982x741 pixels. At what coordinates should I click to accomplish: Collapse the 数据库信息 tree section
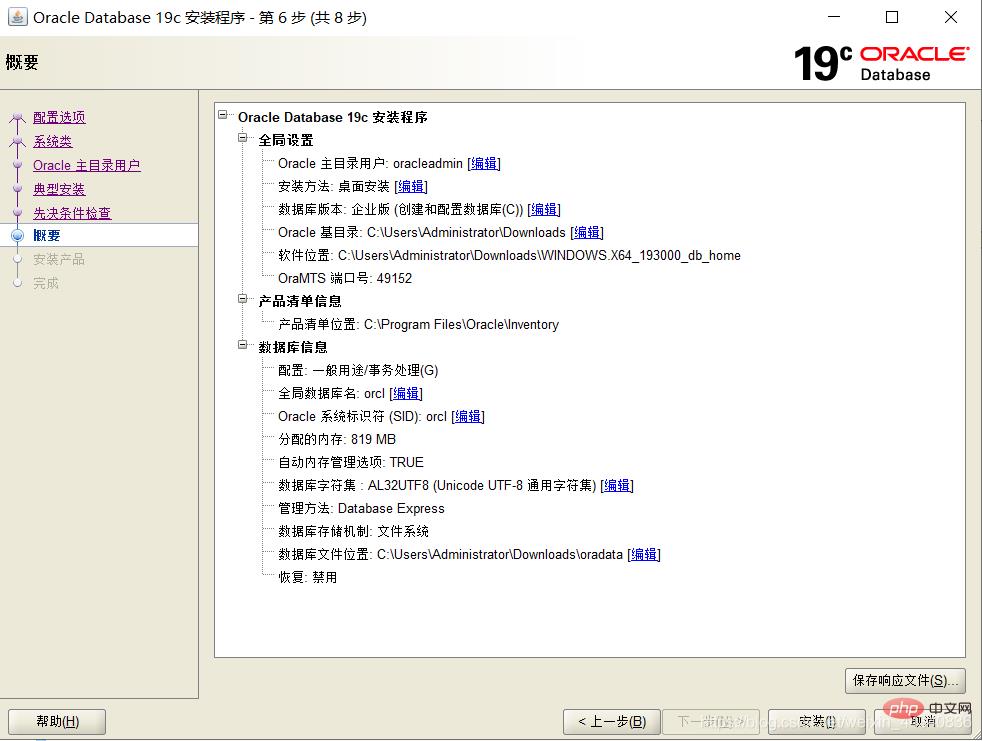243,346
